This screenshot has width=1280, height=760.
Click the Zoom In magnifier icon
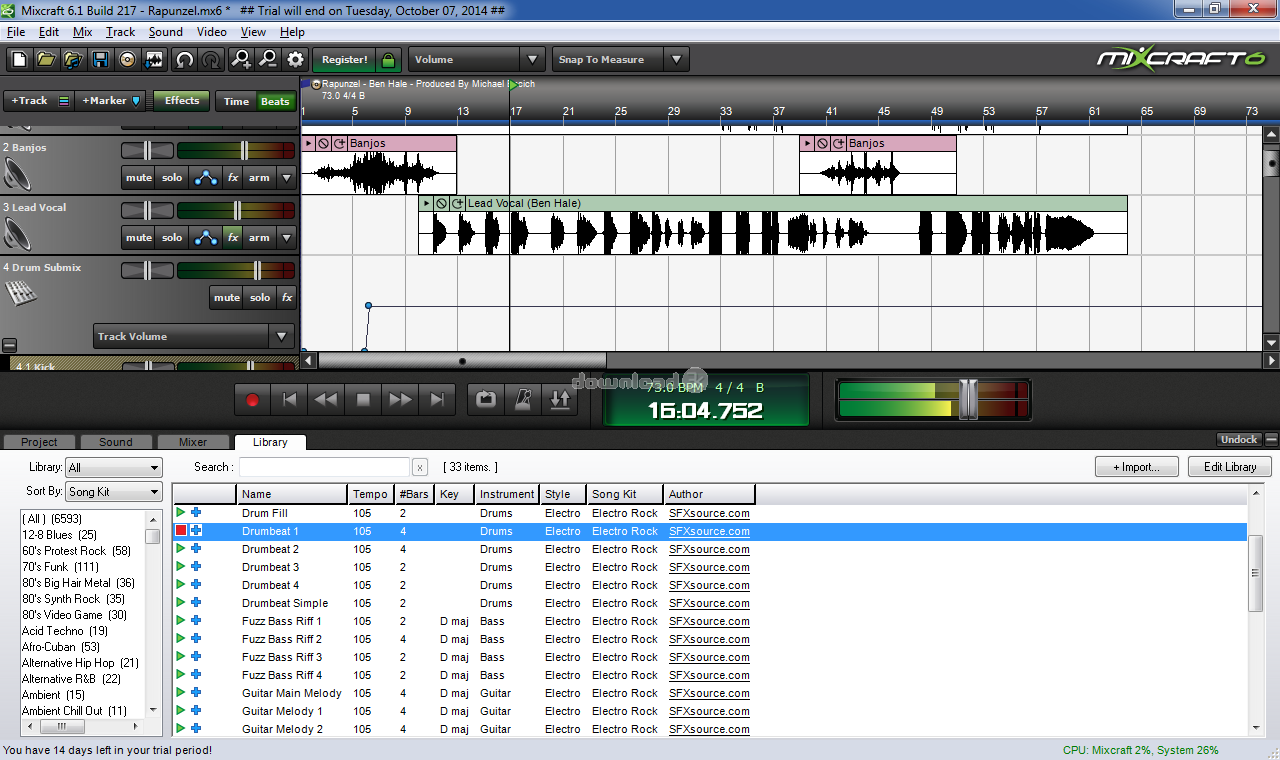[x=241, y=60]
